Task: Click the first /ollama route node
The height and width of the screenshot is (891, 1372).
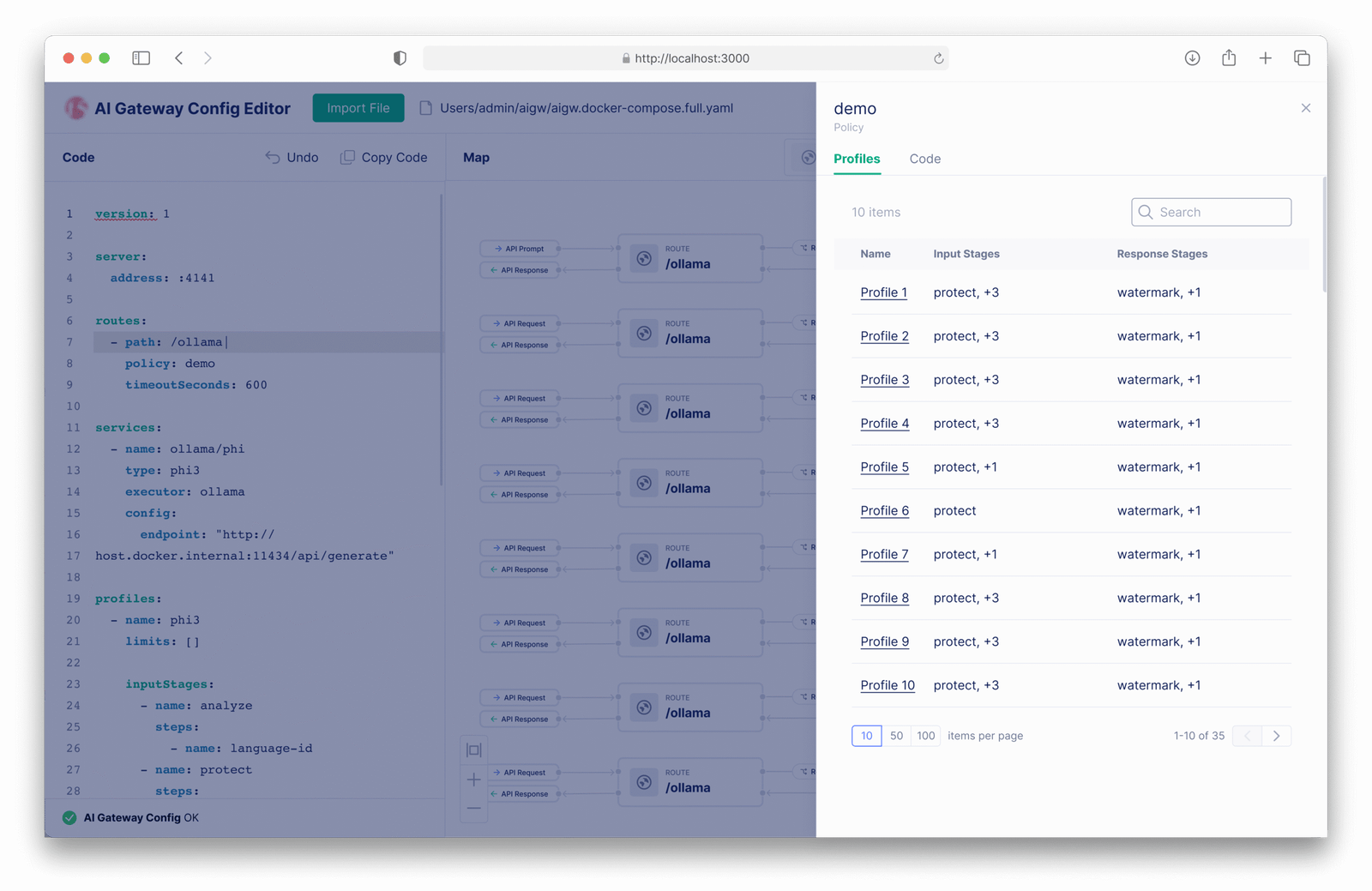Action: (x=689, y=258)
